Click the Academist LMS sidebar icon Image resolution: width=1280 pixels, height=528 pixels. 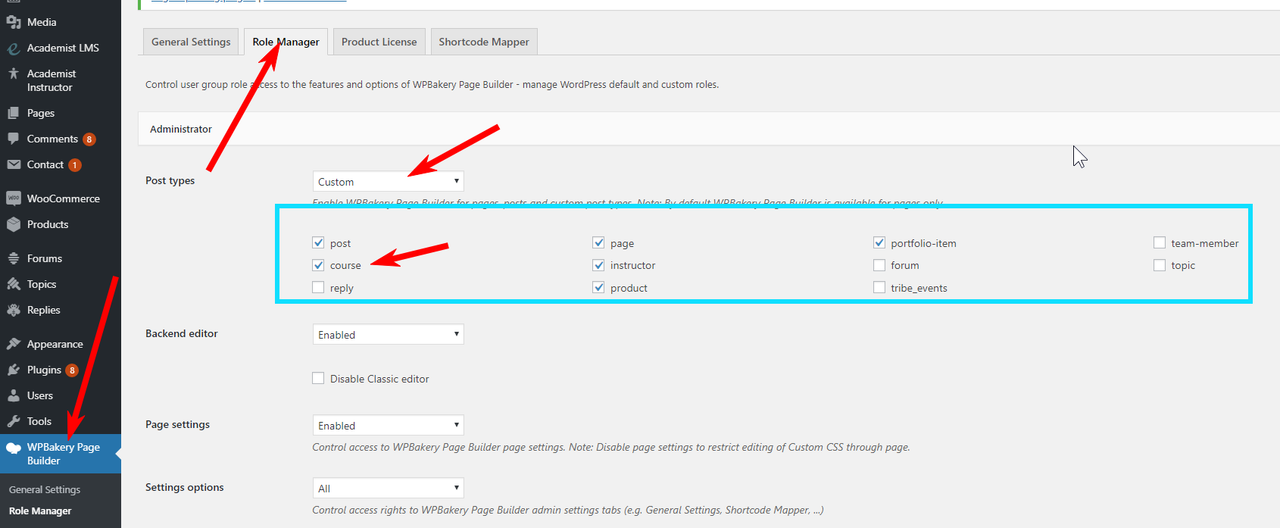(13, 48)
